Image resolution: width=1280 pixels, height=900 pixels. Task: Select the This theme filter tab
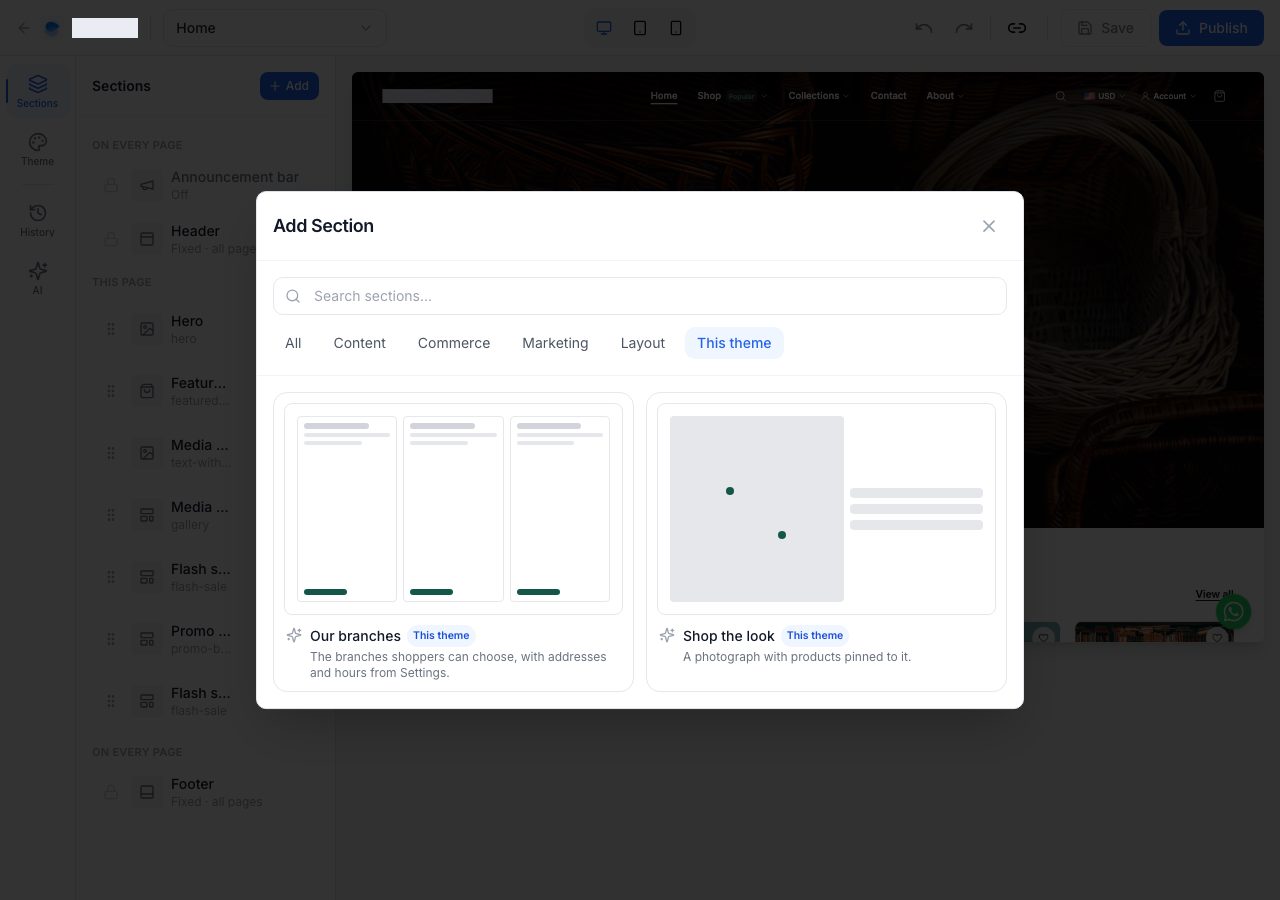tap(734, 343)
